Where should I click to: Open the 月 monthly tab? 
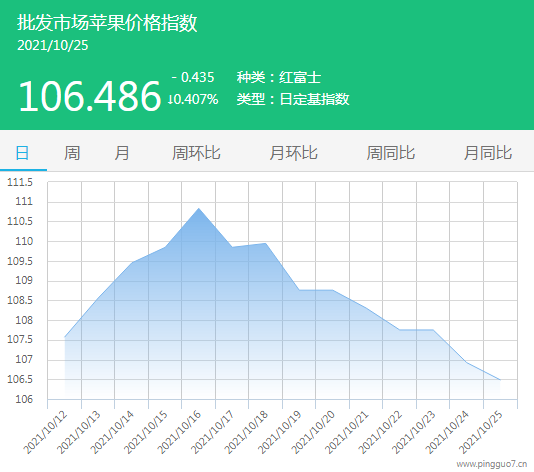point(122,153)
